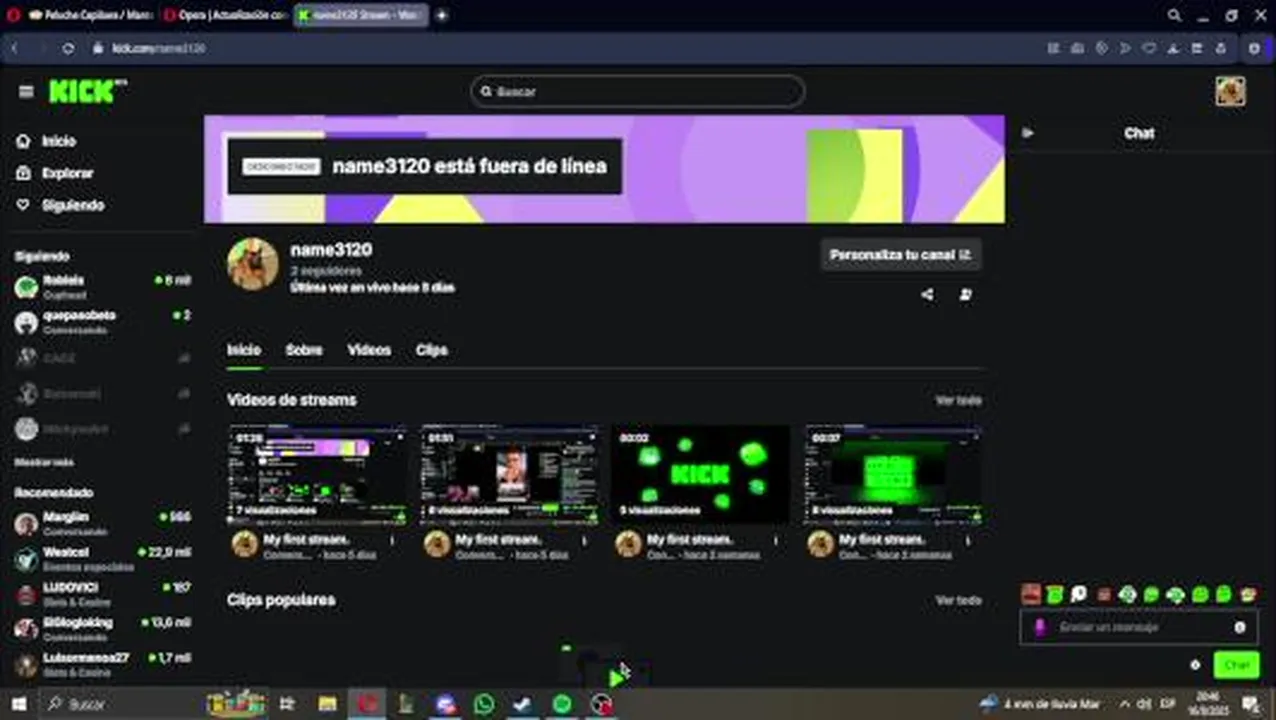Open the quepasobeta followed channel
This screenshot has width=1276, height=720.
click(x=102, y=322)
